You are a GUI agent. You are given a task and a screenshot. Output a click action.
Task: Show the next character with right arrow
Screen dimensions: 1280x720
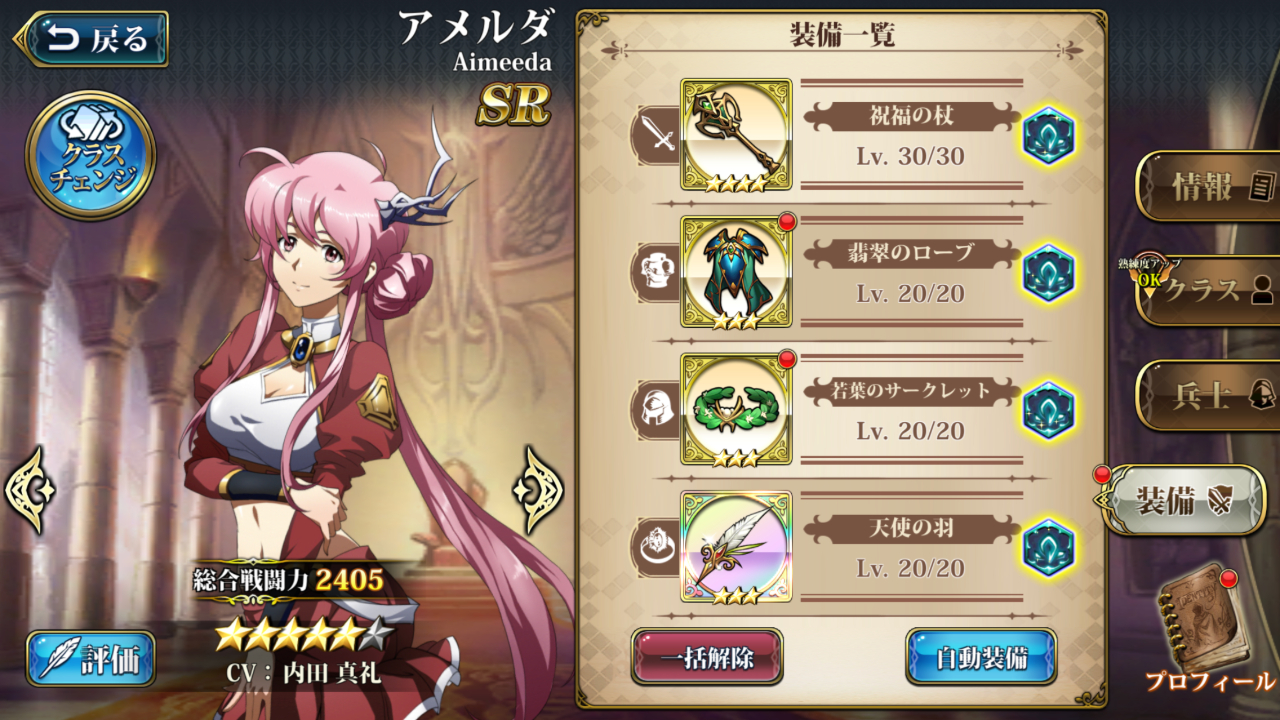tap(540, 490)
